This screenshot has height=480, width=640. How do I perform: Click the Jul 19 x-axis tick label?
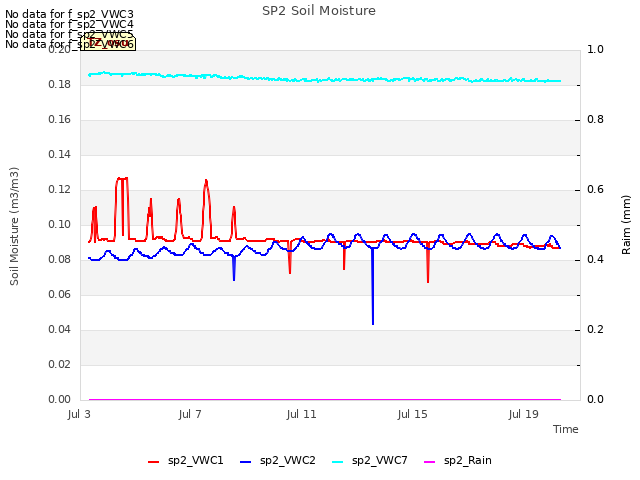click(x=523, y=414)
